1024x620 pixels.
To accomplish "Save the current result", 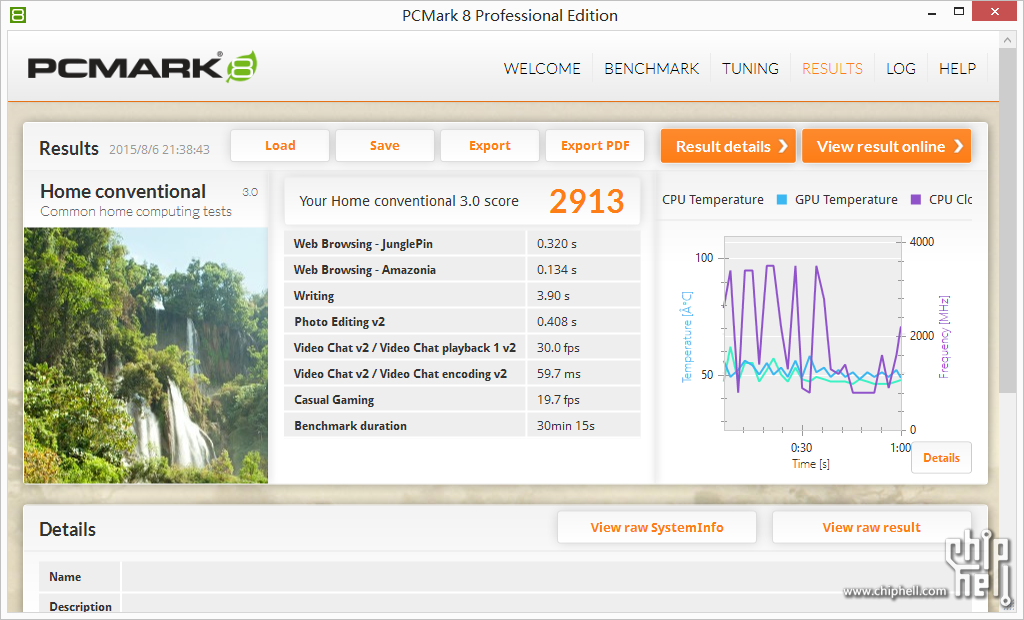I will click(x=385, y=146).
